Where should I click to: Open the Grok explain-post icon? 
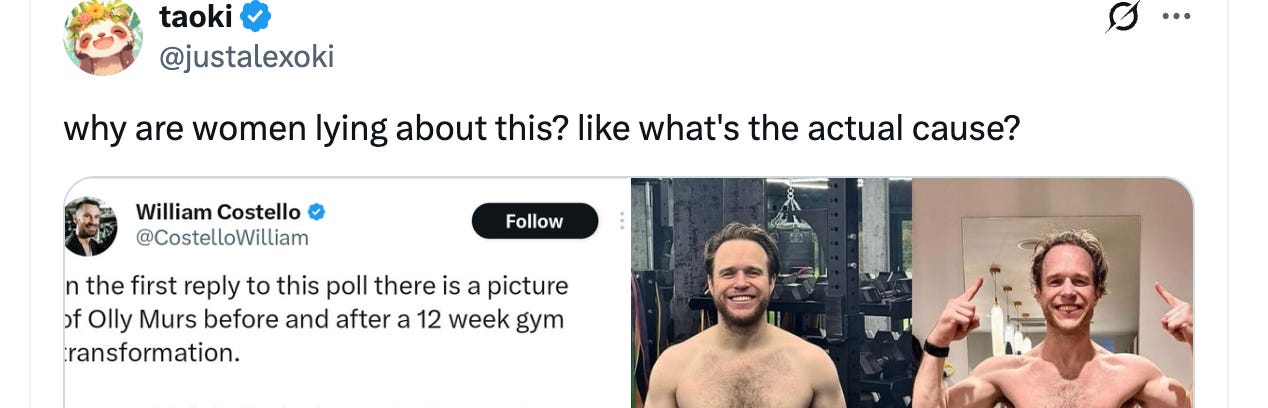[x=1125, y=17]
